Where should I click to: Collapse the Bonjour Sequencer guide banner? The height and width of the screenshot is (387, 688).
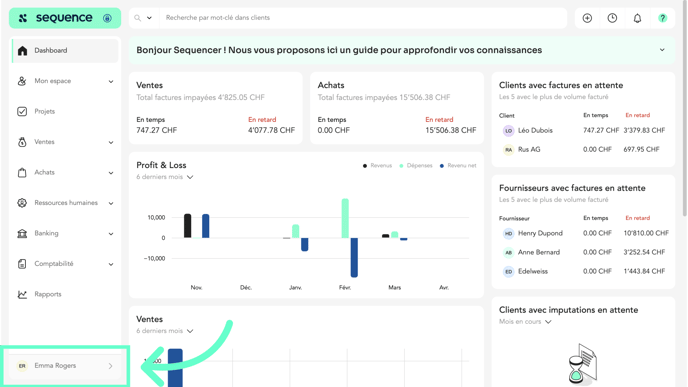coord(662,50)
